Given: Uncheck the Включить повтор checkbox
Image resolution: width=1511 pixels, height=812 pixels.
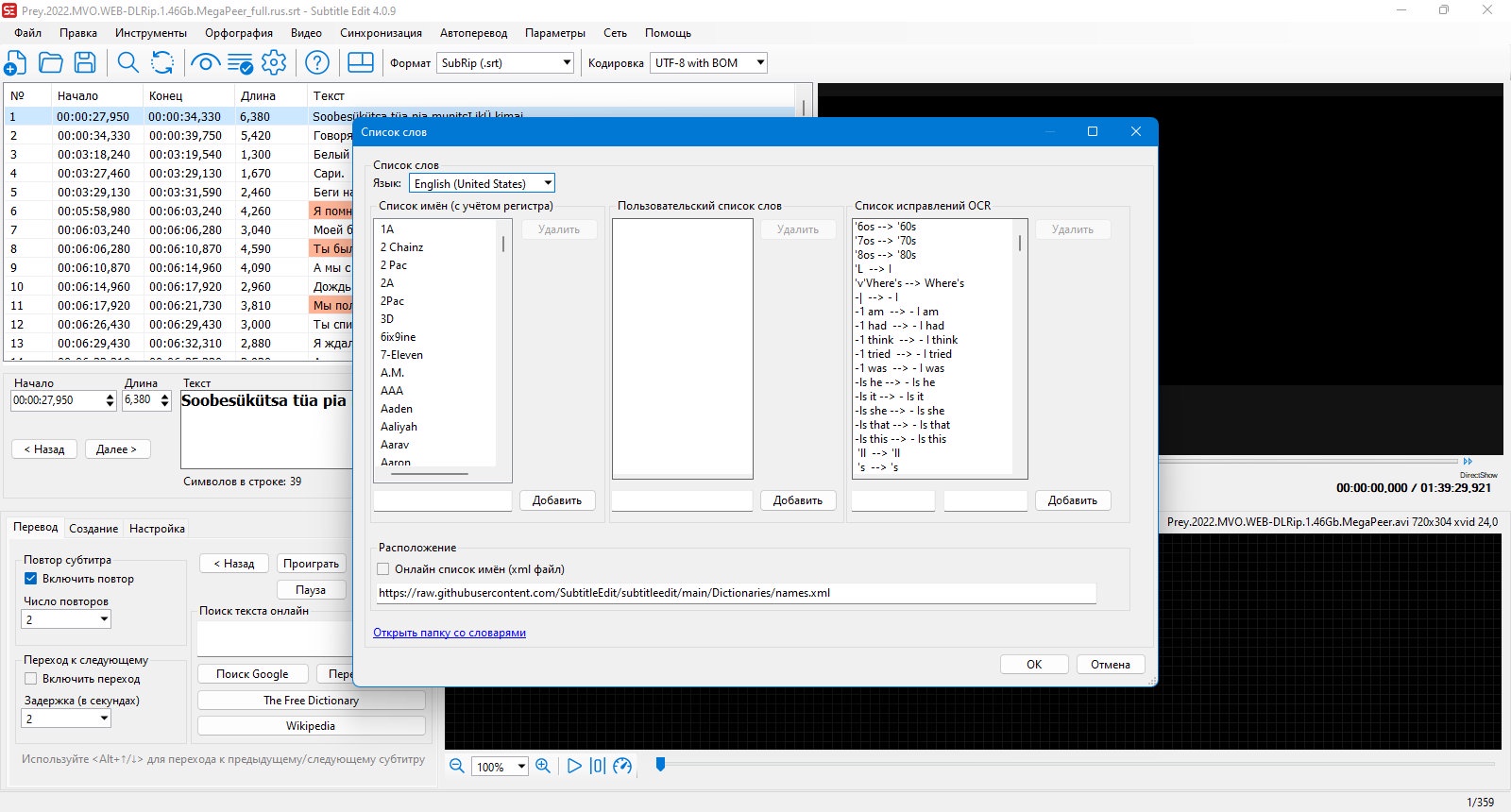Looking at the screenshot, I should [31, 579].
